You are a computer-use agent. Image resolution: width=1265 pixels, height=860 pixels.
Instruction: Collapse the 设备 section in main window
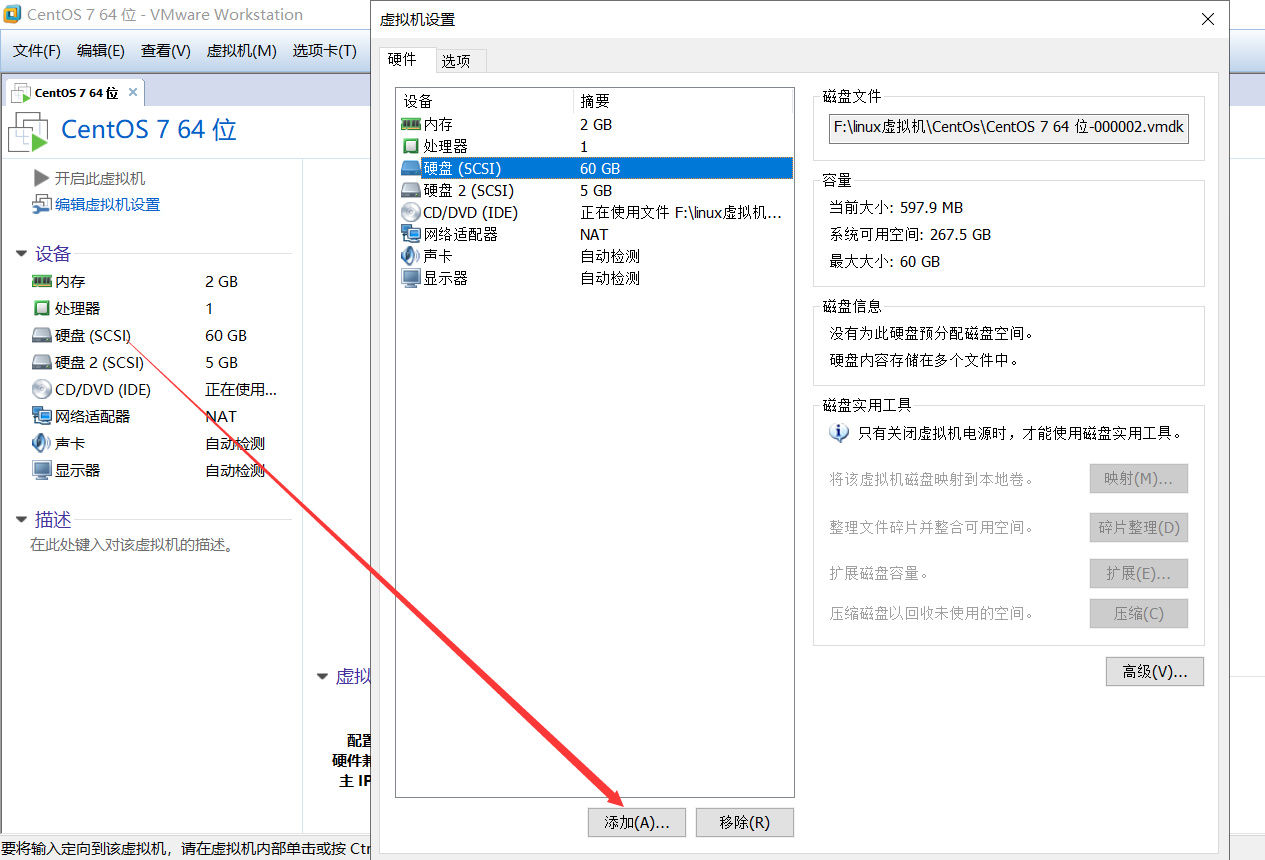[21, 254]
